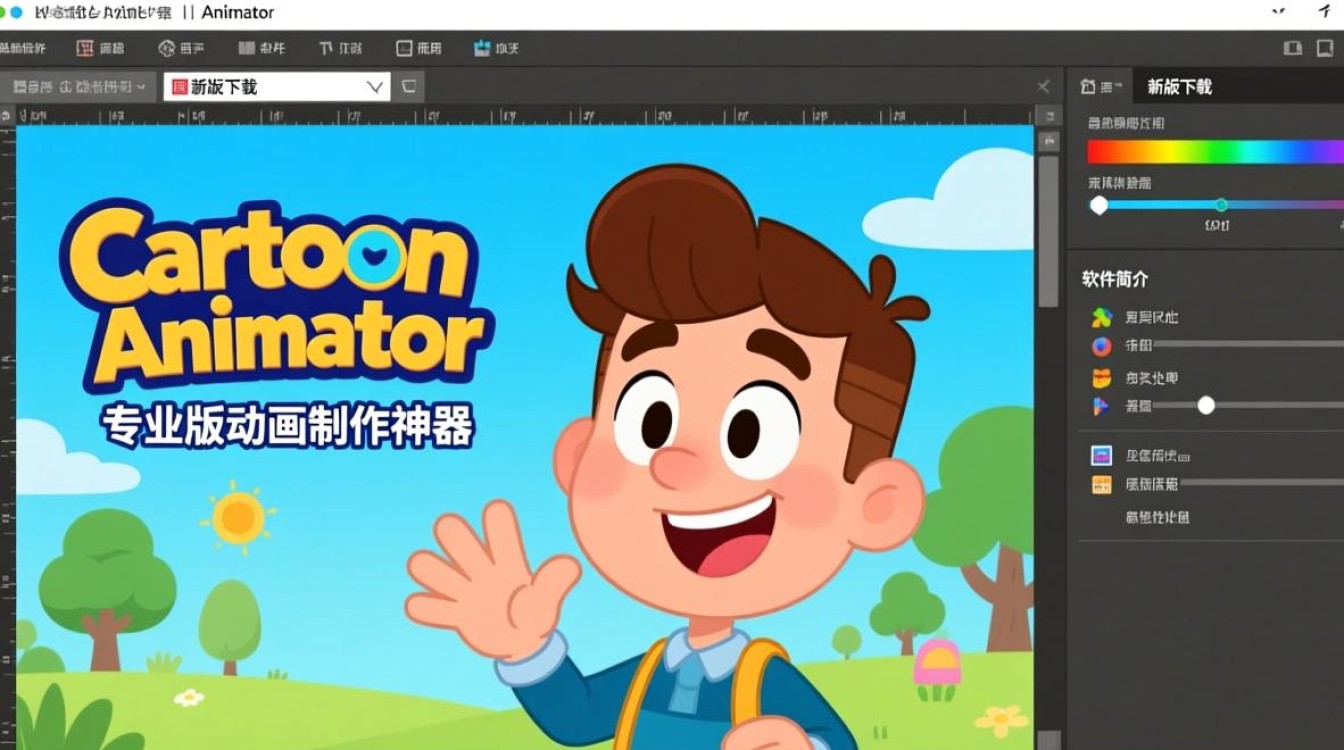Click the gear-shaped toolbar icon
The width and height of the screenshot is (1344, 750).
[166, 47]
